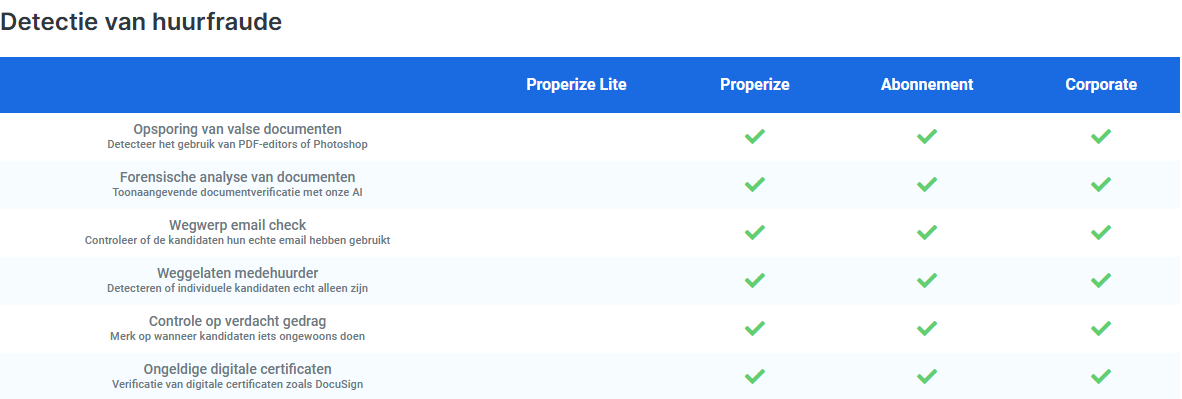Select the Properize Lite column header

pos(576,84)
